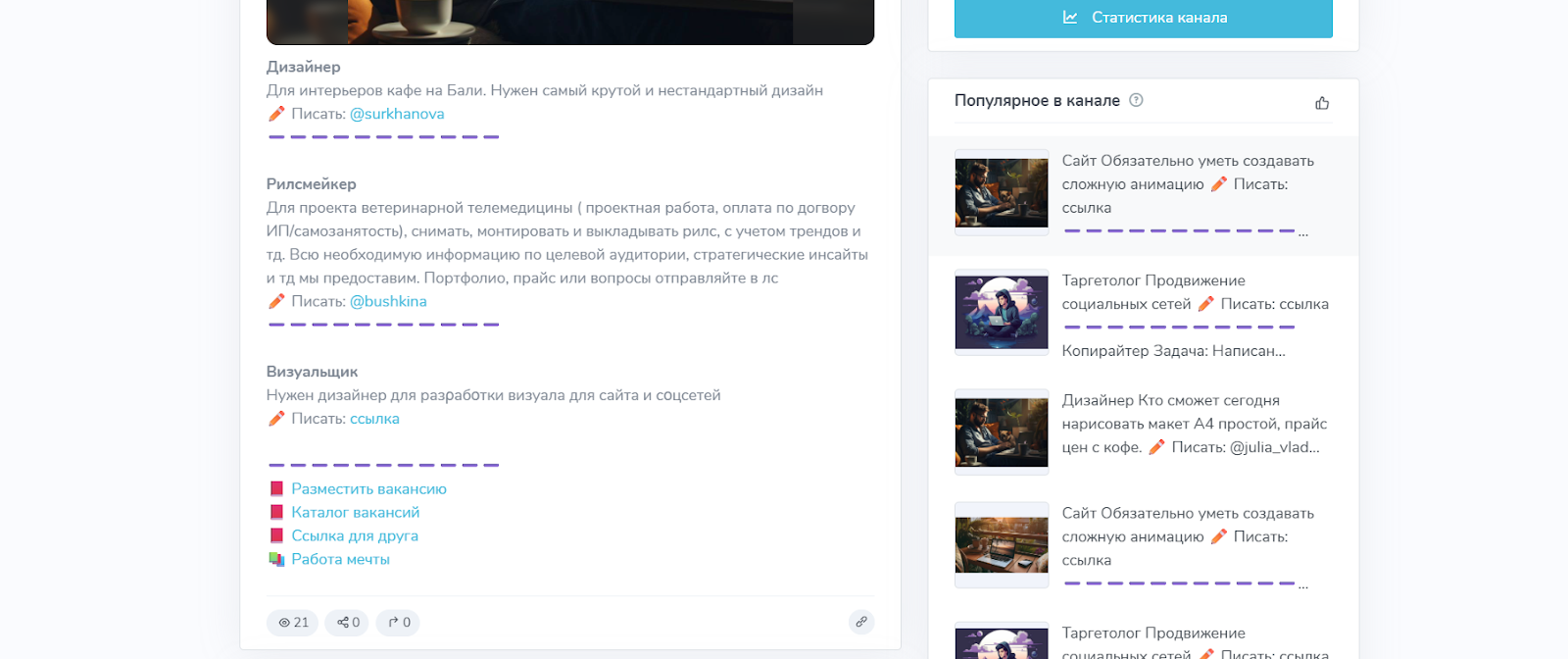This screenshot has width=1568, height=659.
Task: Open the Статистика канала button
Action: click(1143, 18)
